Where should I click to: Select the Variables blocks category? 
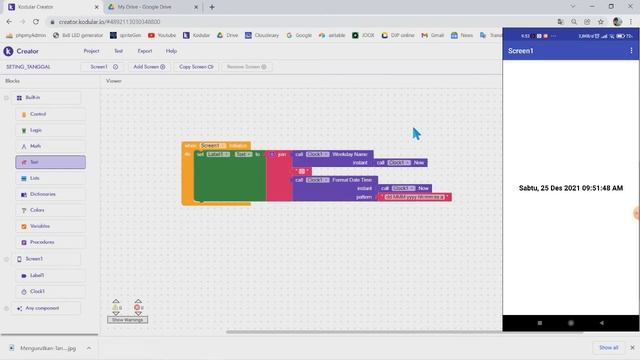[51, 226]
